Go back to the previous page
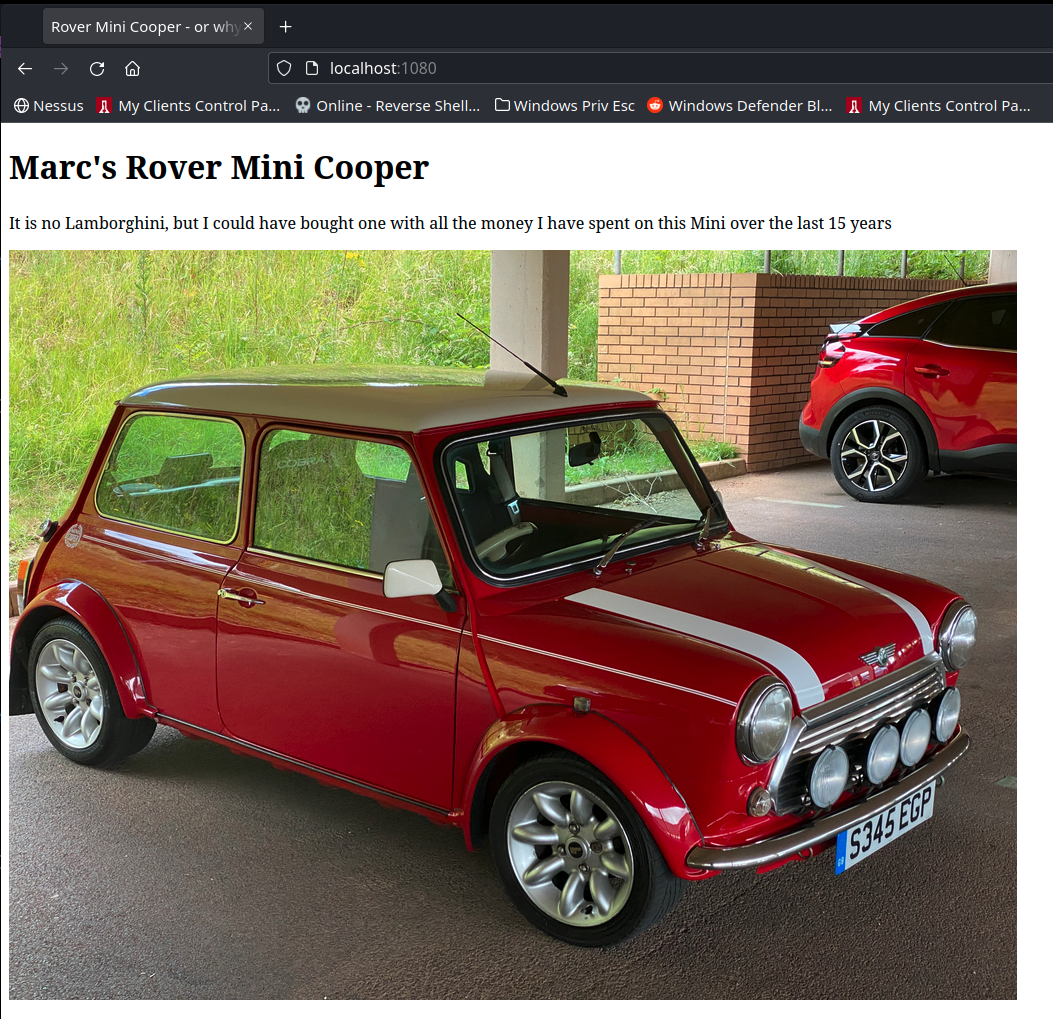The image size is (1053, 1019). (25, 68)
